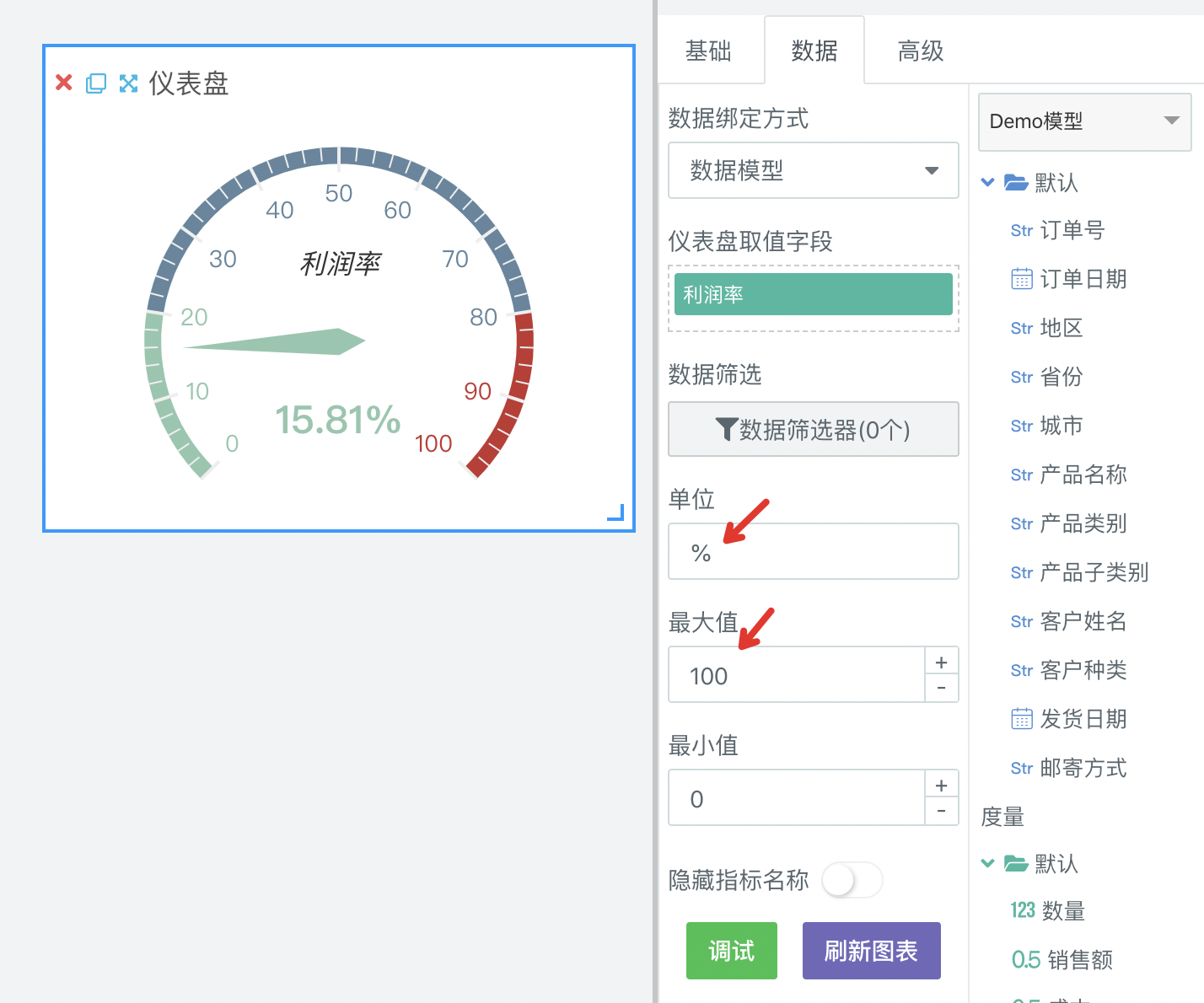
Task: Click the Str type icon beside 地区
Action: click(1022, 329)
